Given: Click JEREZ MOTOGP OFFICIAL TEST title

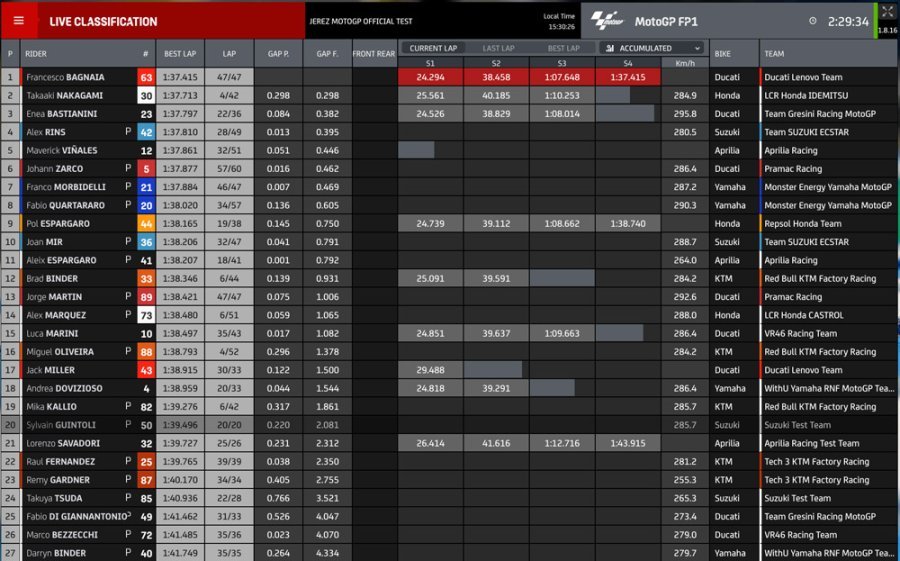Looking at the screenshot, I should (x=360, y=21).
